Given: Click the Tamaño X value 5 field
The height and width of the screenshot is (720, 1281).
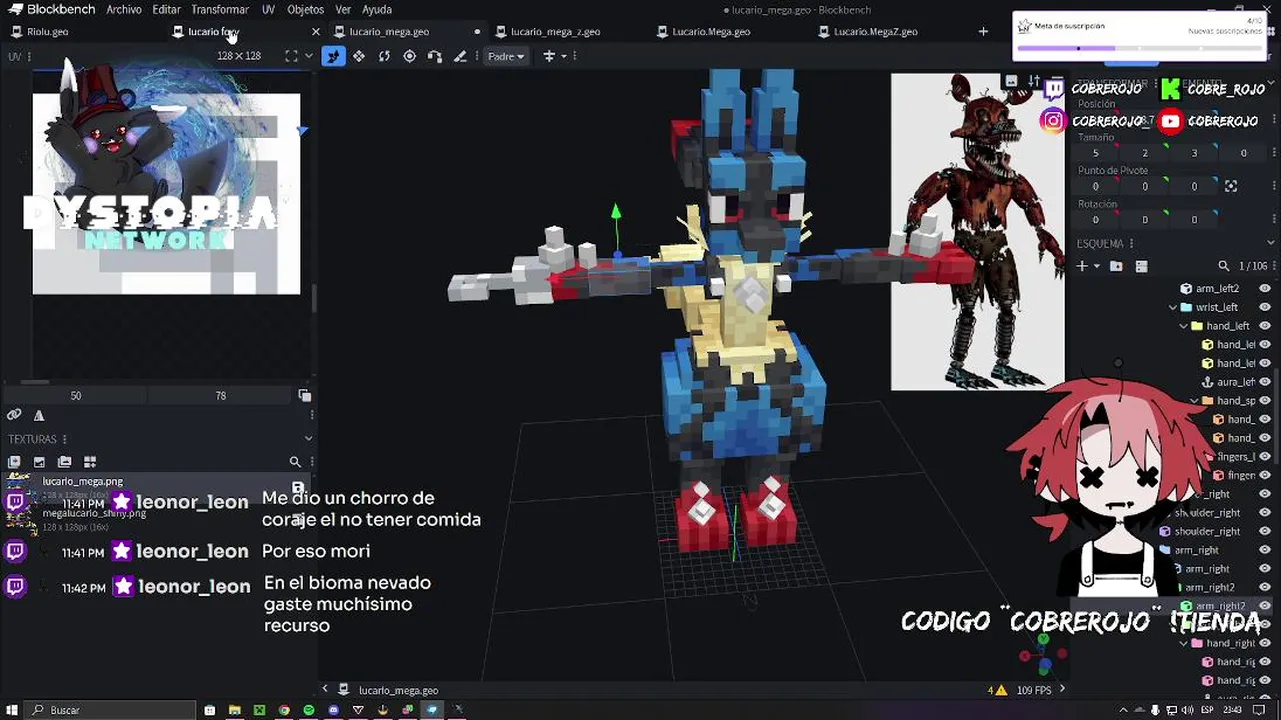Looking at the screenshot, I should pyautogui.click(x=1096, y=153).
